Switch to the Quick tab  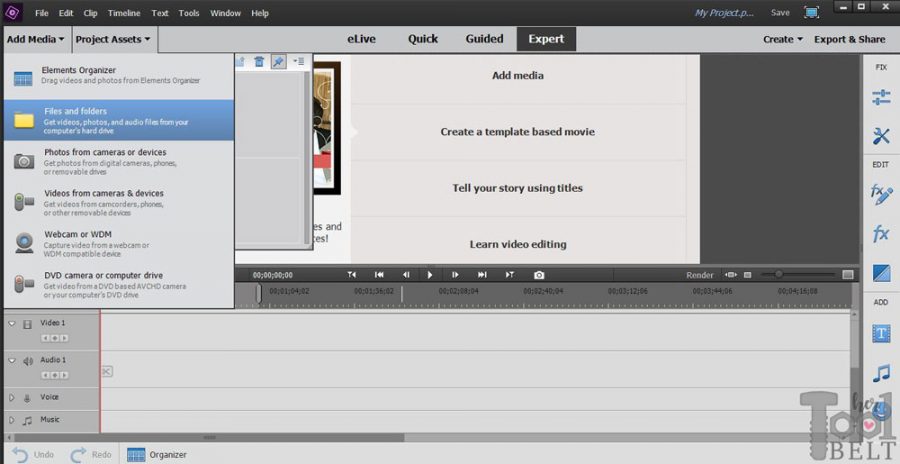coord(423,39)
